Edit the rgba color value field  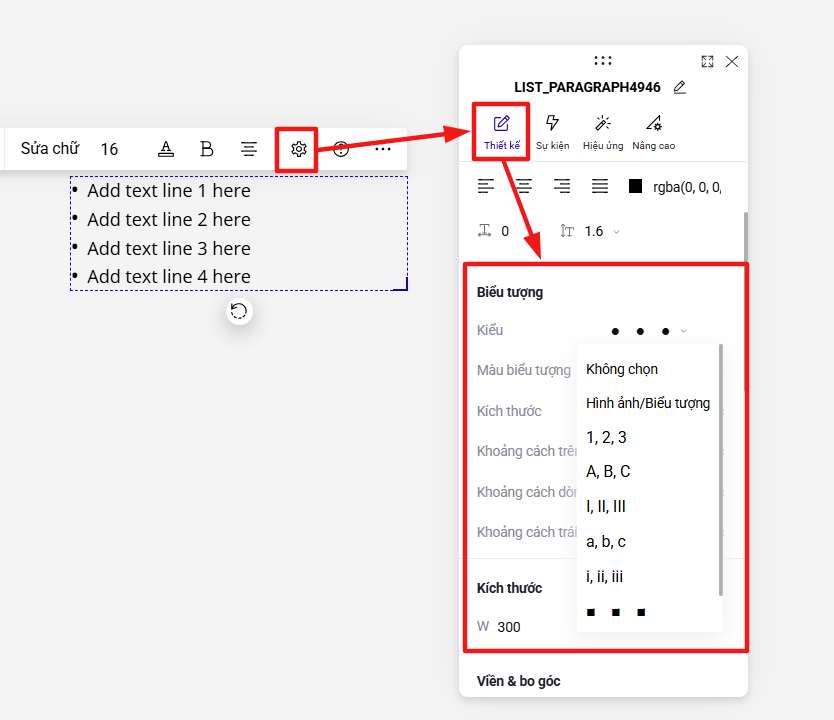pos(687,187)
